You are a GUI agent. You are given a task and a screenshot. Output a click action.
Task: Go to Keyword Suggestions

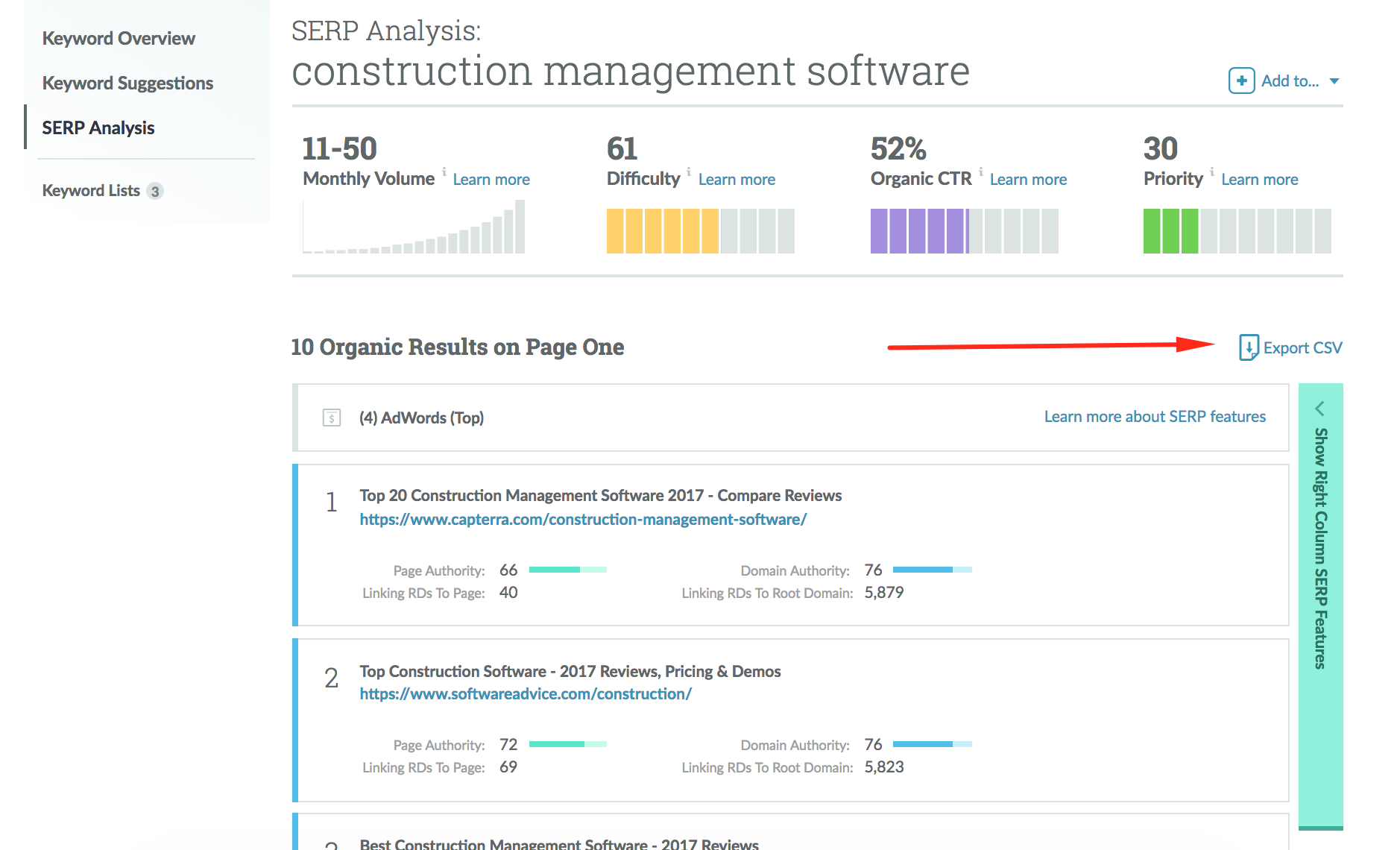pyautogui.click(x=127, y=84)
